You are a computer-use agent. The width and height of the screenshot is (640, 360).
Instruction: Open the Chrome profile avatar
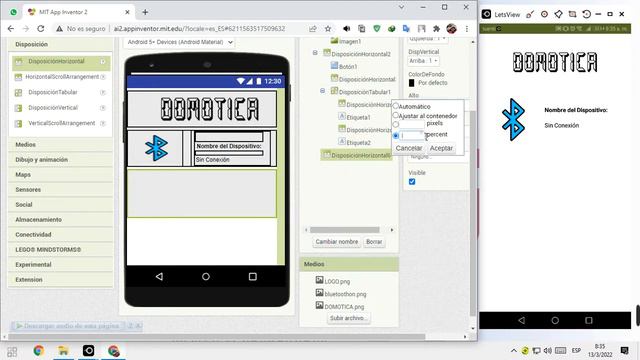click(451, 29)
